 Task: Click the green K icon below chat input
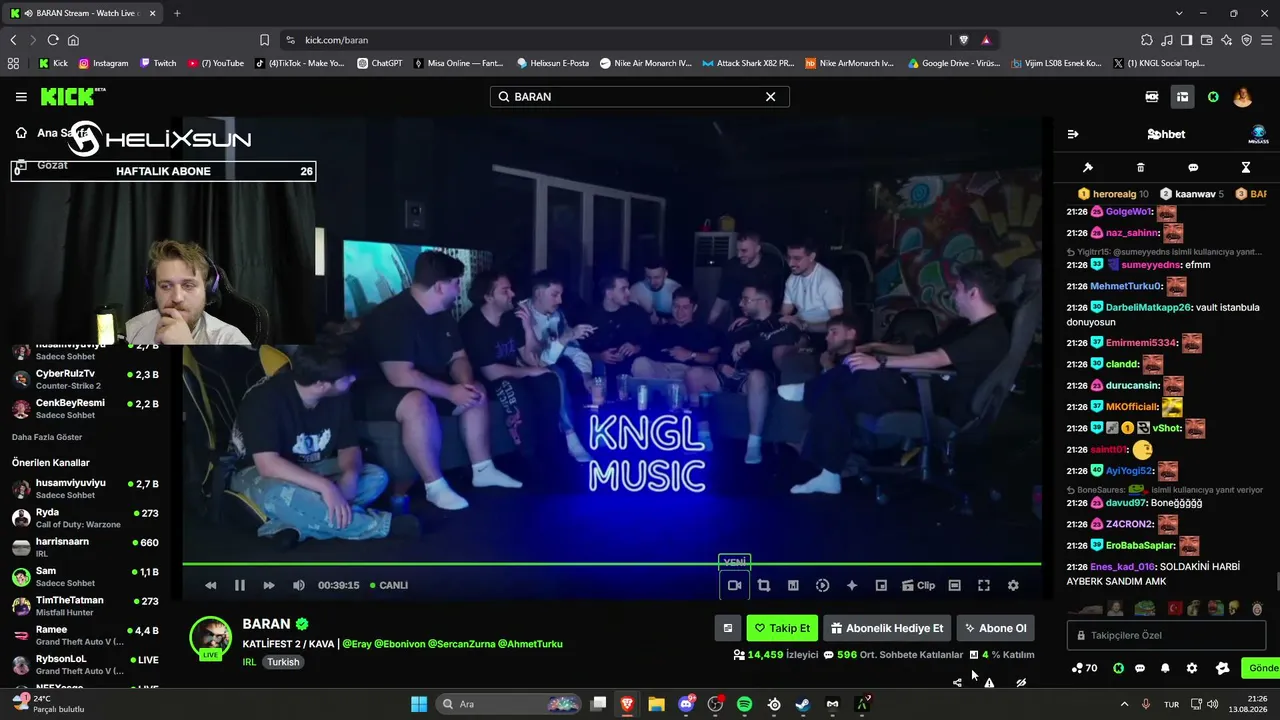[x=1118, y=668]
